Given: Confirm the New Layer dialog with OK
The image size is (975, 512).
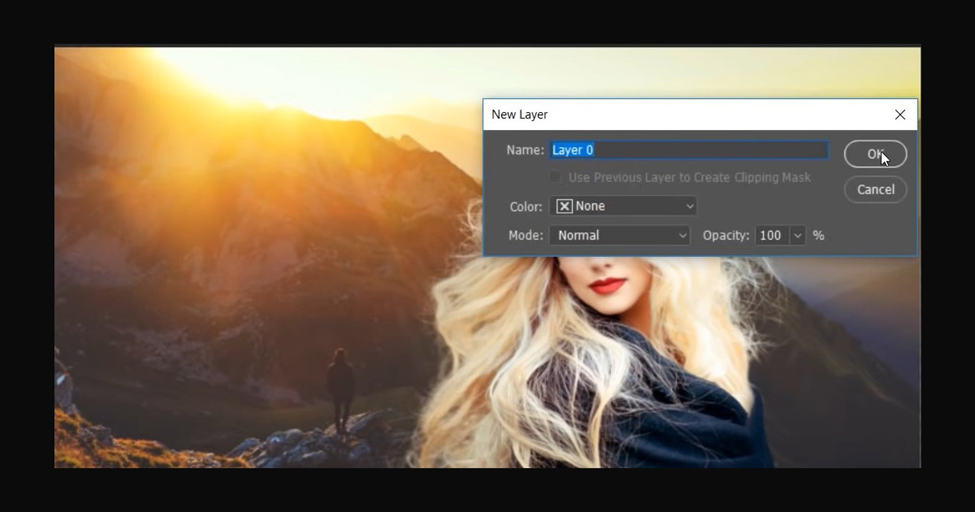Looking at the screenshot, I should tap(875, 154).
